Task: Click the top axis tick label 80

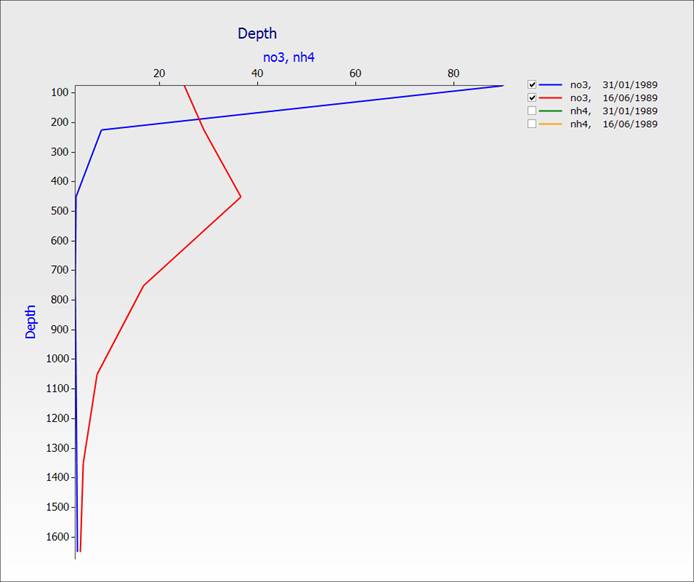Action: pos(453,73)
